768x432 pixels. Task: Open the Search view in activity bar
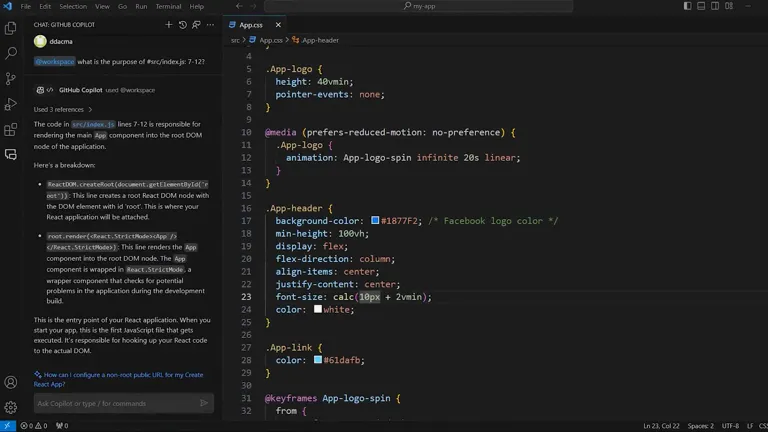tap(11, 53)
